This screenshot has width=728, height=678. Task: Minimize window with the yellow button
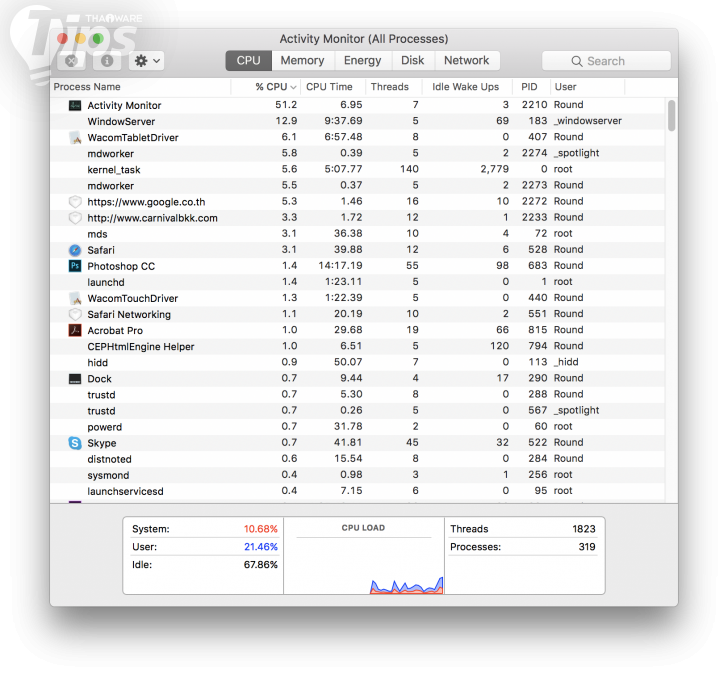[80, 39]
